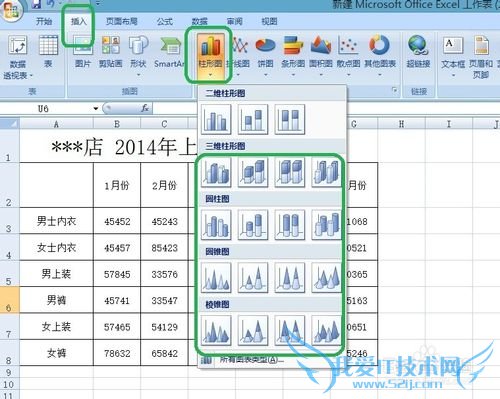Open the Office button menu
This screenshot has height=399, width=500.
11,10
